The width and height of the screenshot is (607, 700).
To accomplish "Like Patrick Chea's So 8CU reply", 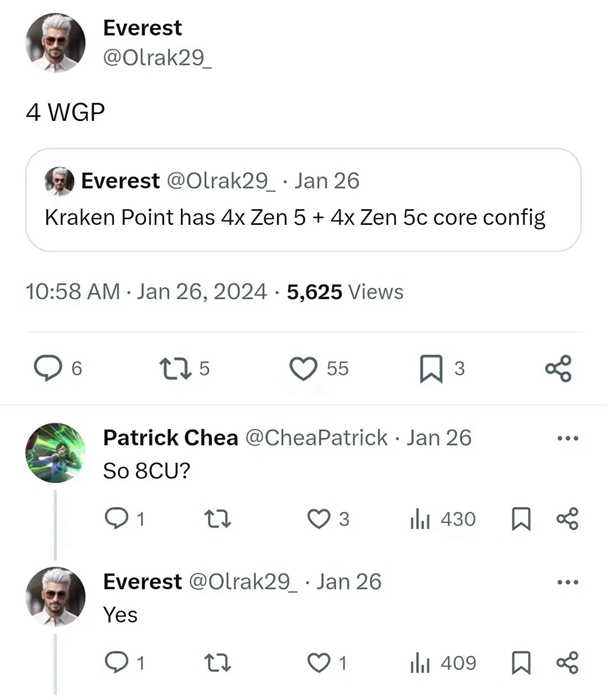I will pos(318,519).
